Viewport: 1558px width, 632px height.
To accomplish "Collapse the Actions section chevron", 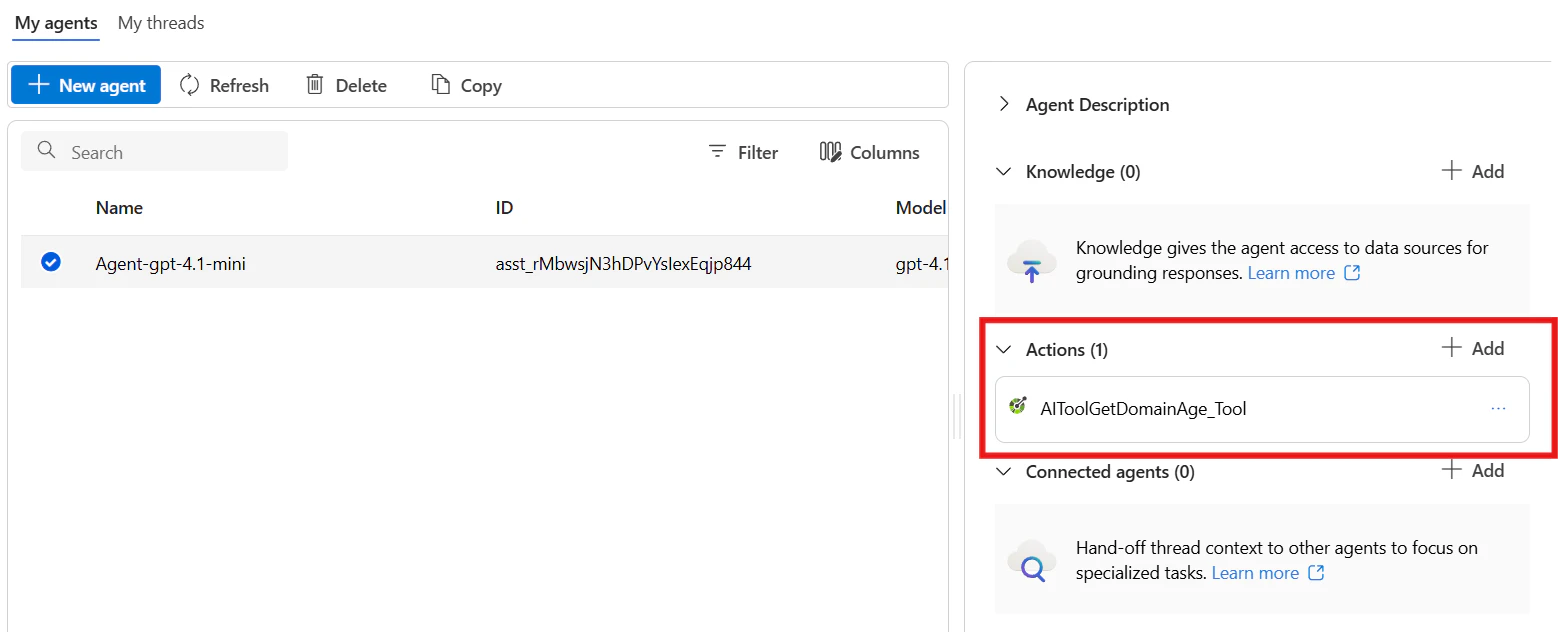I will click(1004, 349).
